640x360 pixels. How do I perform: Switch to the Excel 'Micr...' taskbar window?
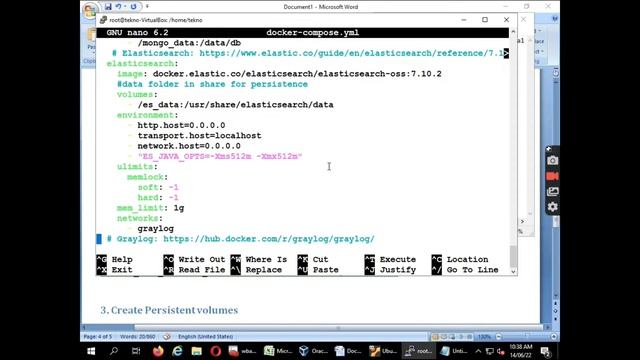click(x=278, y=351)
